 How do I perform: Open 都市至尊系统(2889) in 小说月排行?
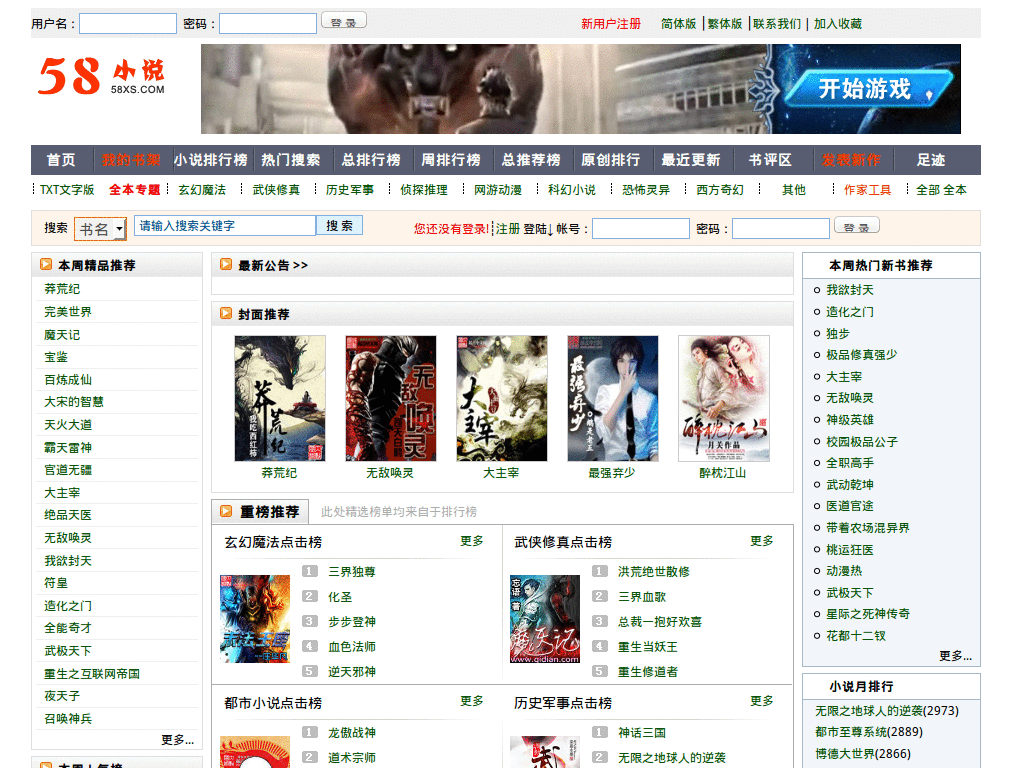[x=869, y=732]
